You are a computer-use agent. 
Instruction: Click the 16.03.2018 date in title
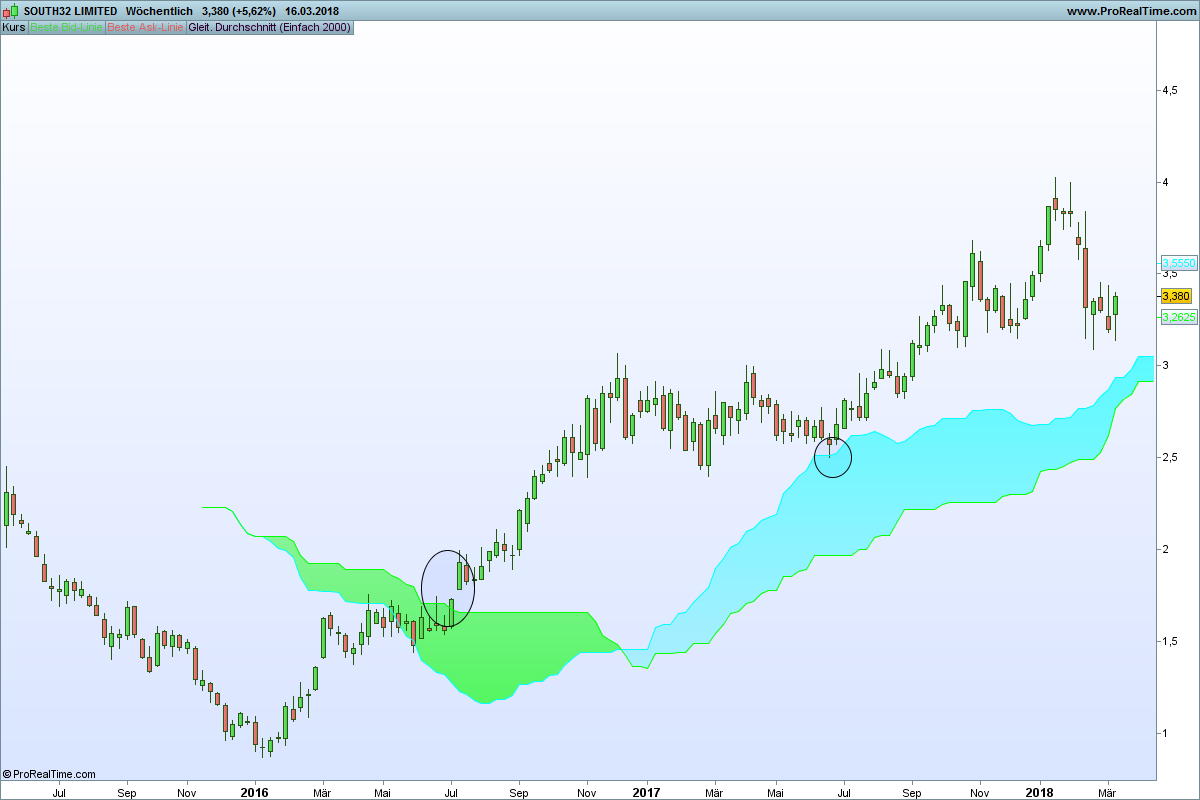pyautogui.click(x=312, y=11)
